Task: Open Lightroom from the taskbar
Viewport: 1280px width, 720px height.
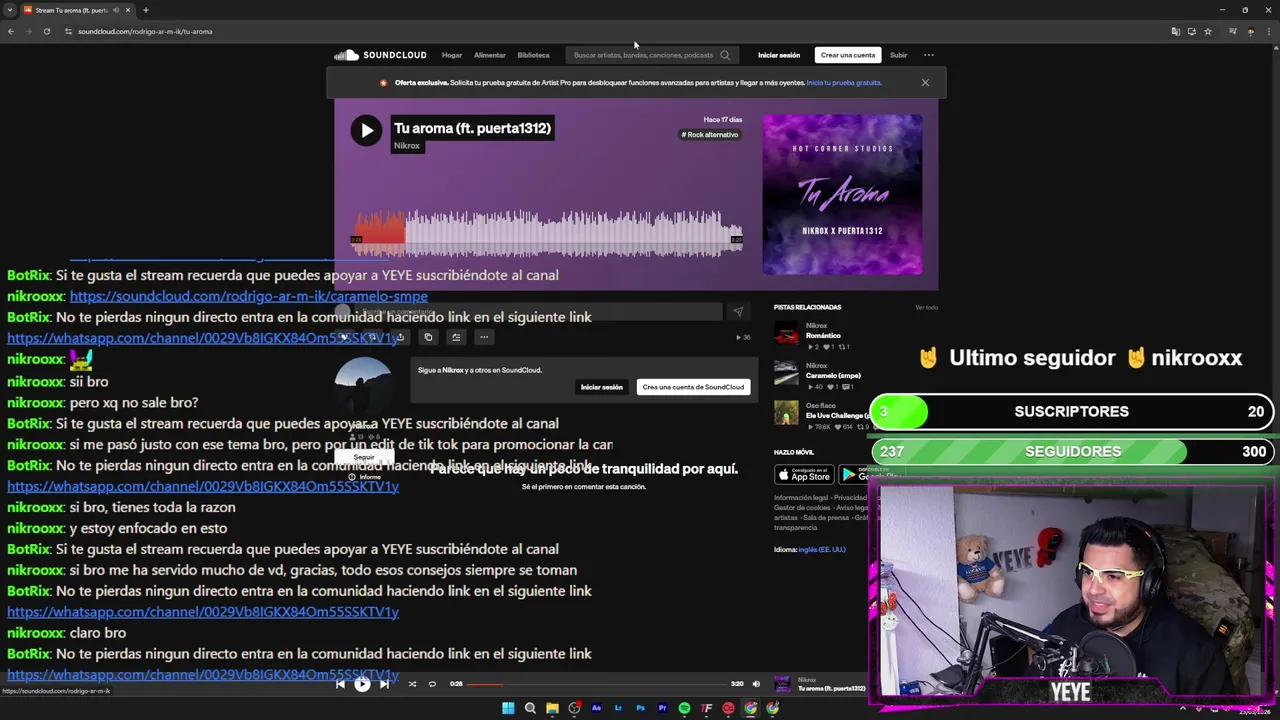Action: pyautogui.click(x=618, y=708)
